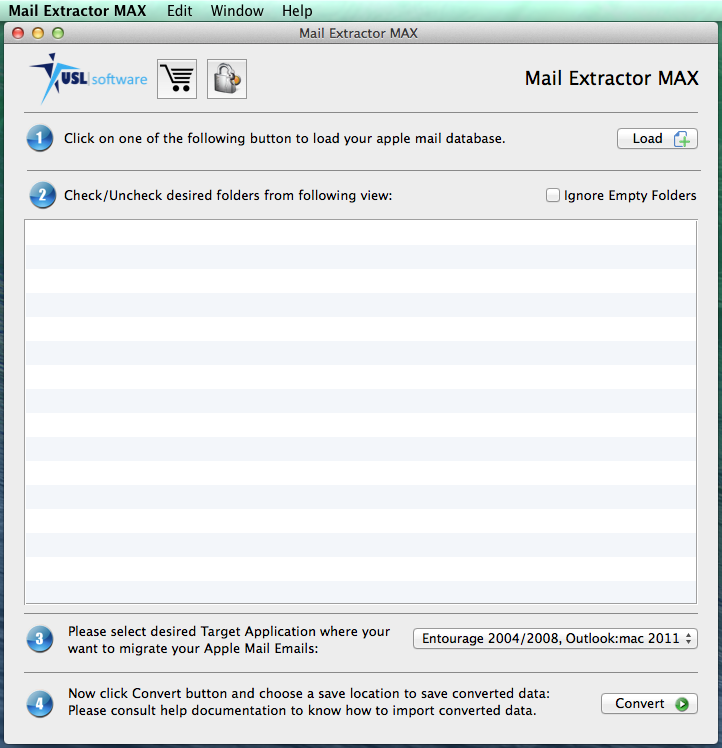The height and width of the screenshot is (748, 722).
Task: Open the Window menu
Action: (237, 10)
